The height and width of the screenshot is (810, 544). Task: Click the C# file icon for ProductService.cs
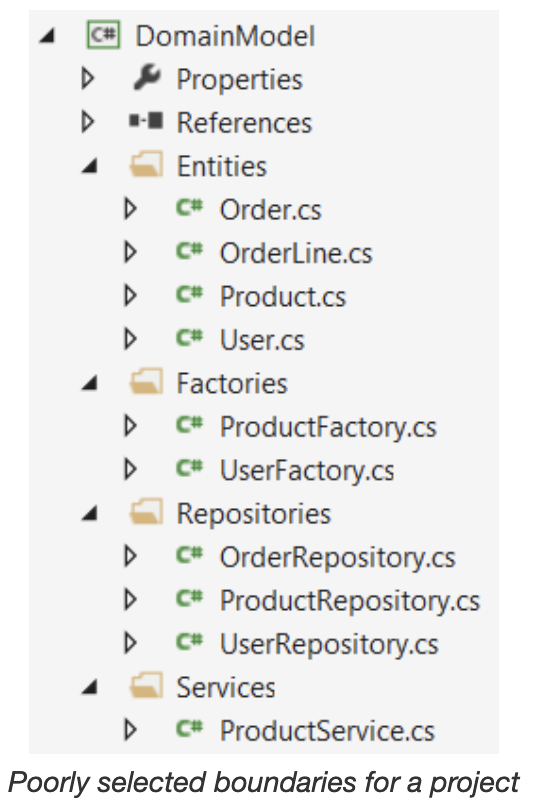(x=190, y=728)
